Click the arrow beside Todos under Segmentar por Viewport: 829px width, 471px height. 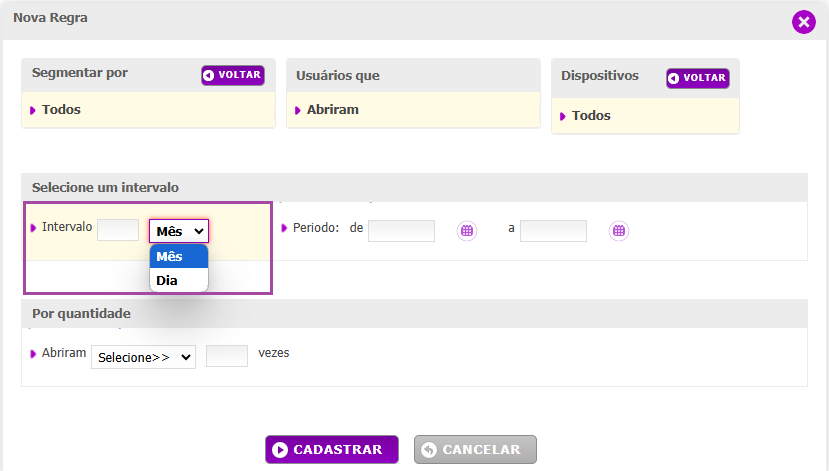pos(33,110)
